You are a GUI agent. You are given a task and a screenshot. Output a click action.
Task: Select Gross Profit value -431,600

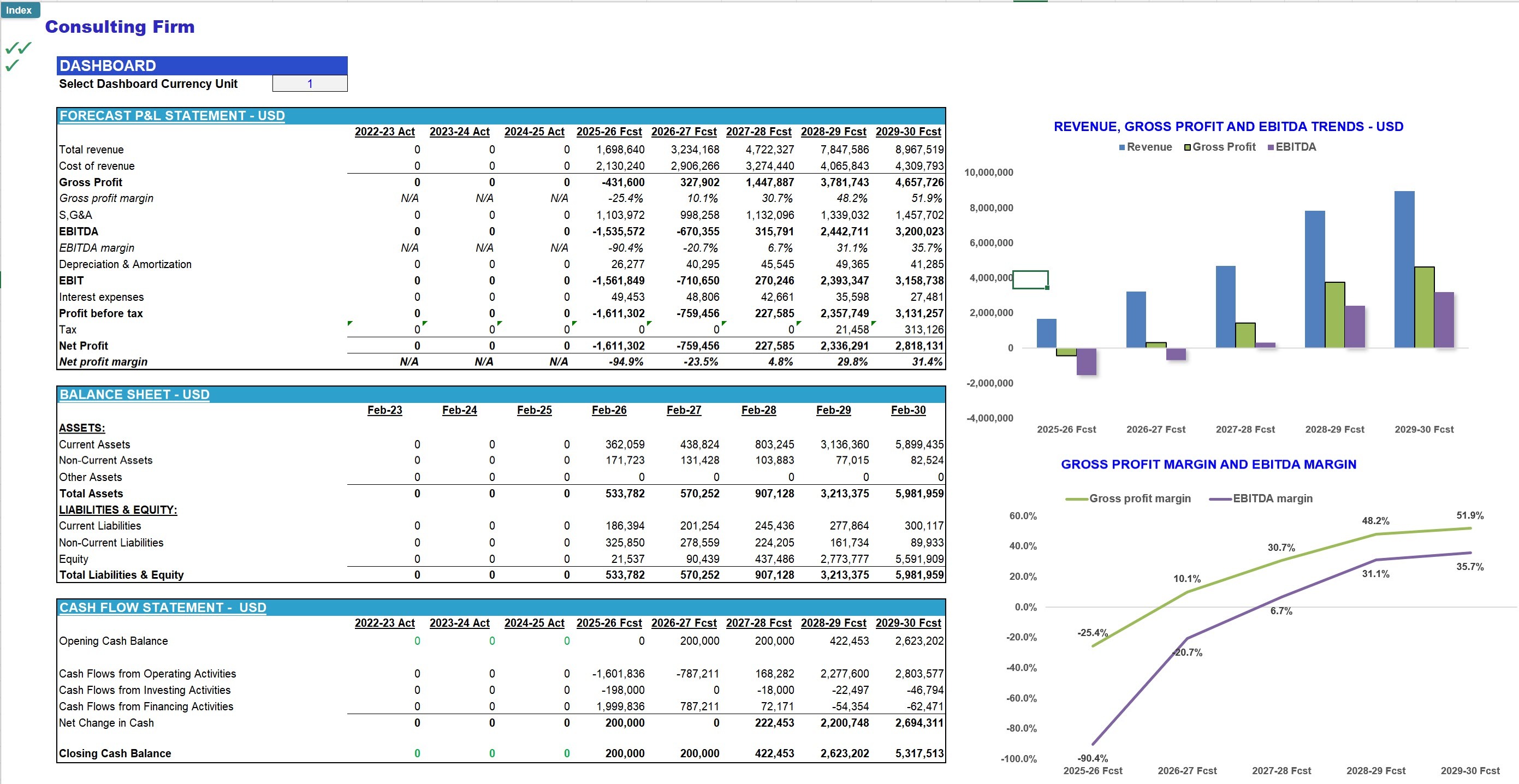tap(622, 183)
